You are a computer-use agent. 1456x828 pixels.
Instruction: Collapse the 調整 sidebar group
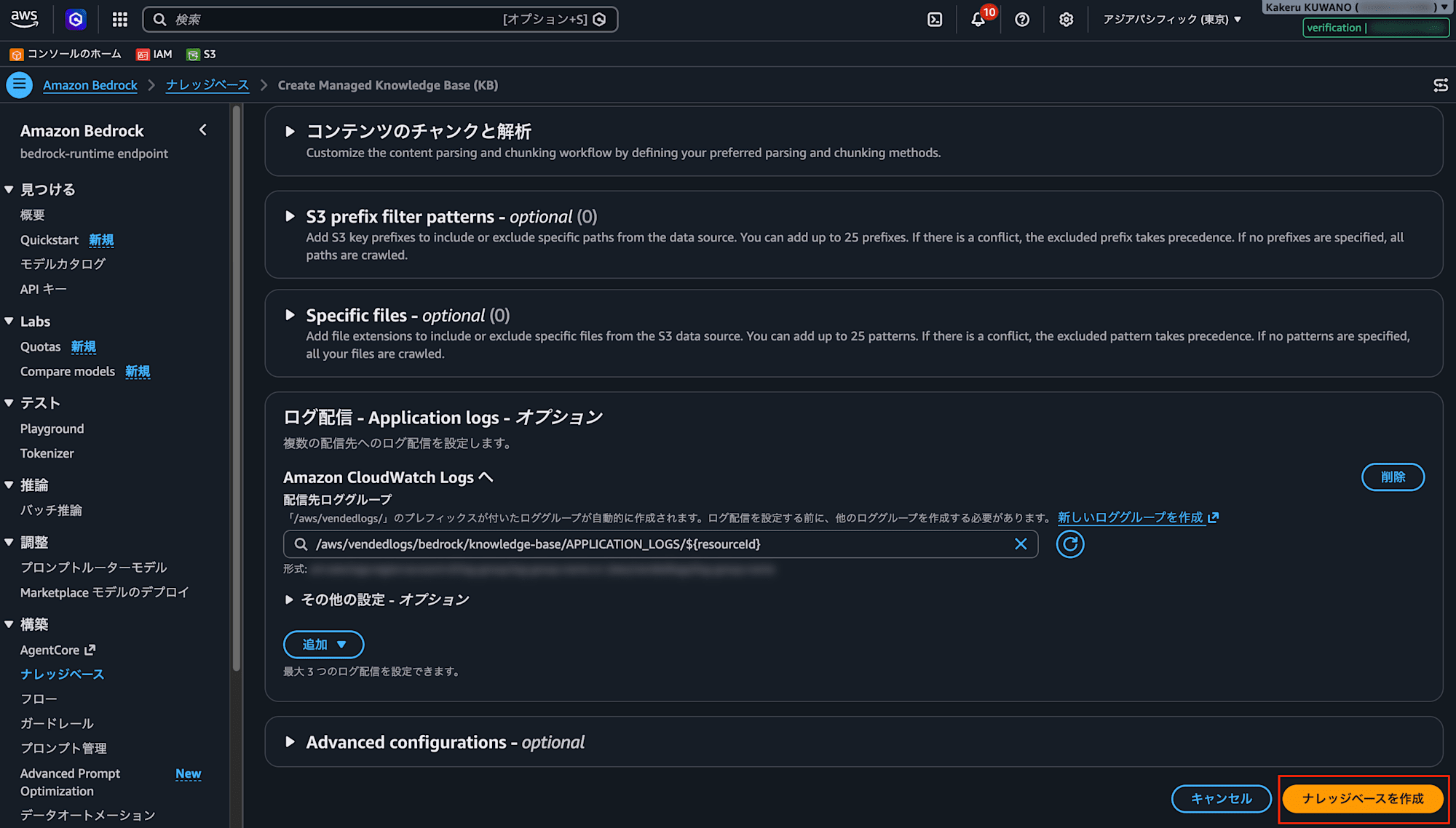click(x=9, y=543)
